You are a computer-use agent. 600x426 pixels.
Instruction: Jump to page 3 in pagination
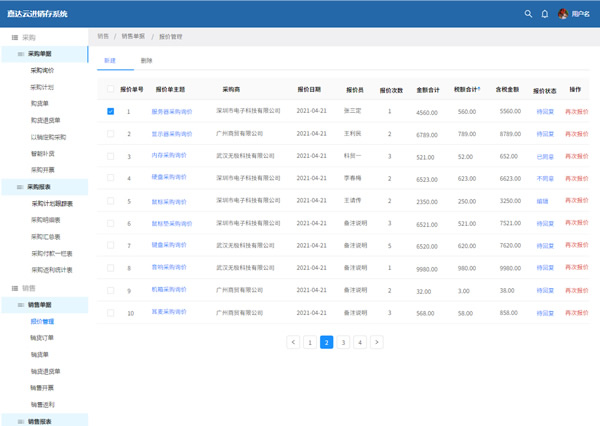343,342
